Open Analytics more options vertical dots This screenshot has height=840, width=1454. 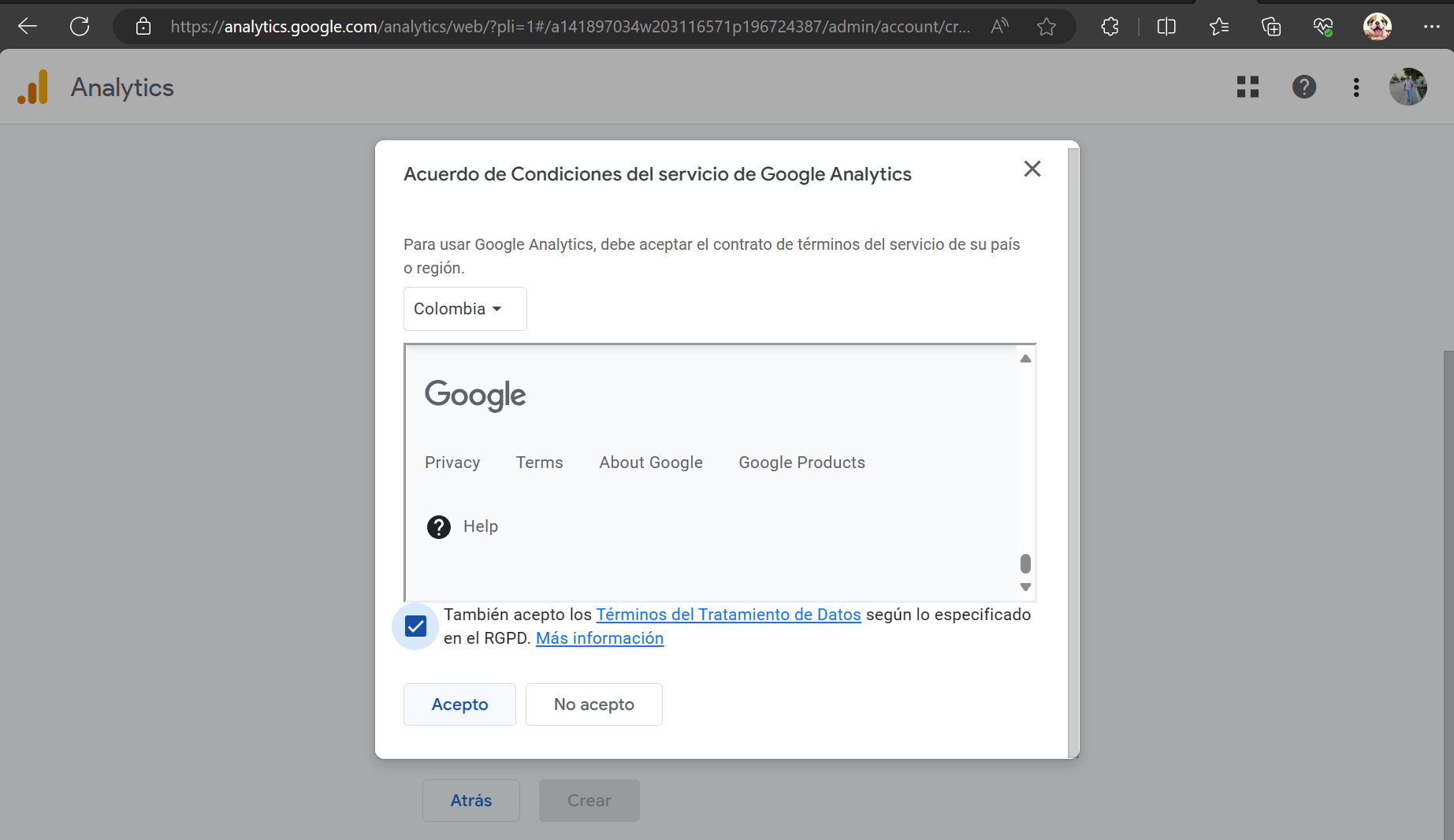[x=1356, y=87]
